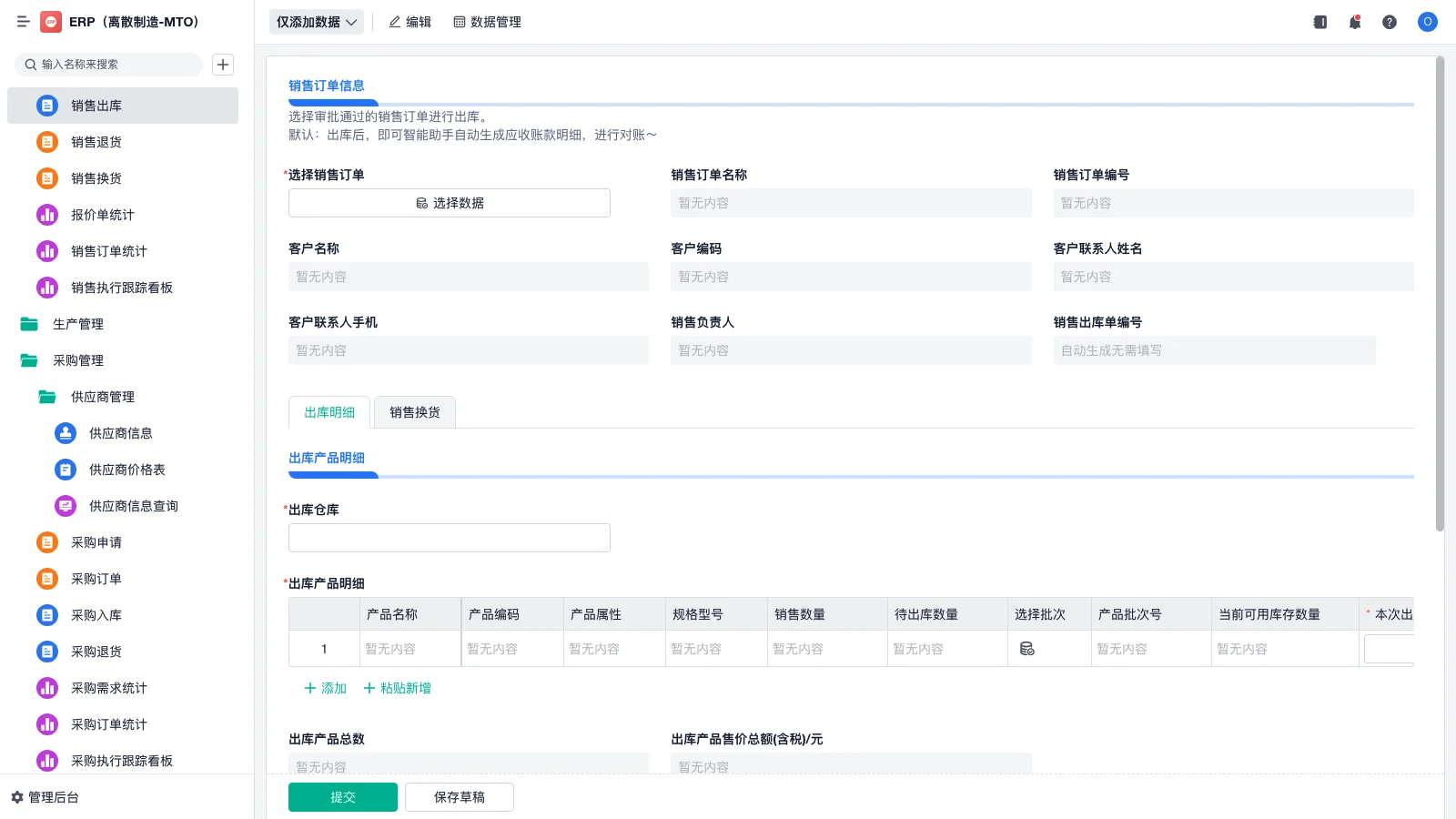This screenshot has height=819, width=1456.
Task: Open the user avatar menu
Action: pyautogui.click(x=1427, y=22)
